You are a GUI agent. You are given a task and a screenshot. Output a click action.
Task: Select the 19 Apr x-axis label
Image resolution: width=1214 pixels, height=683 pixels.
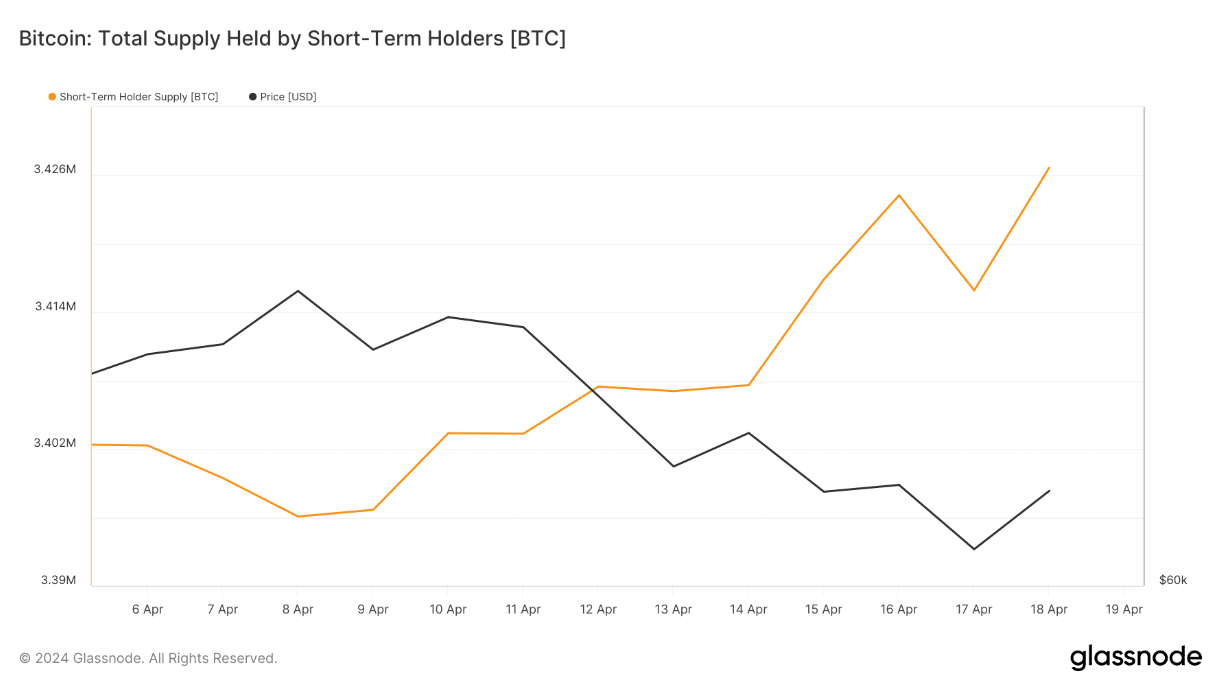1124,609
